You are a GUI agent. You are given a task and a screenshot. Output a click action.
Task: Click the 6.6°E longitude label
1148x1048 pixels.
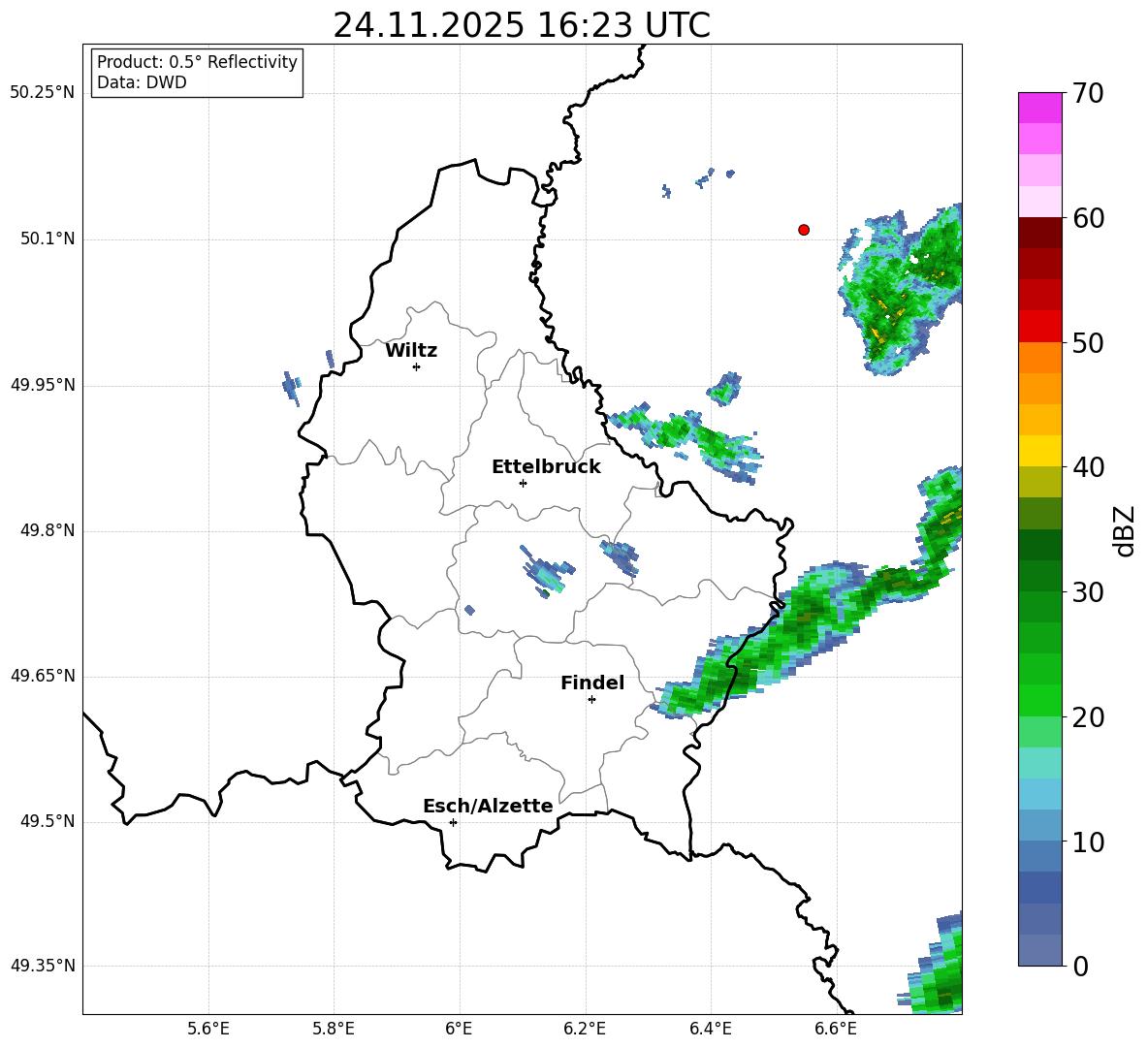click(x=836, y=1029)
